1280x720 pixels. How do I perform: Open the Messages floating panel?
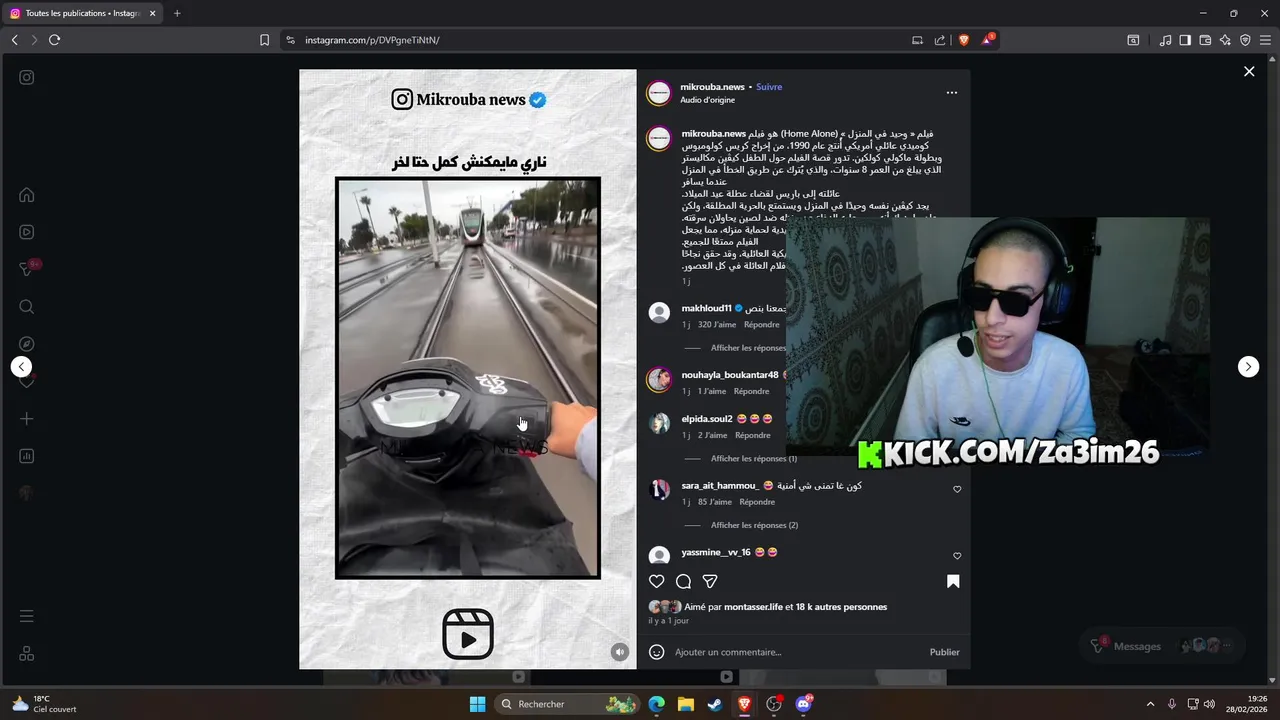point(1163,646)
